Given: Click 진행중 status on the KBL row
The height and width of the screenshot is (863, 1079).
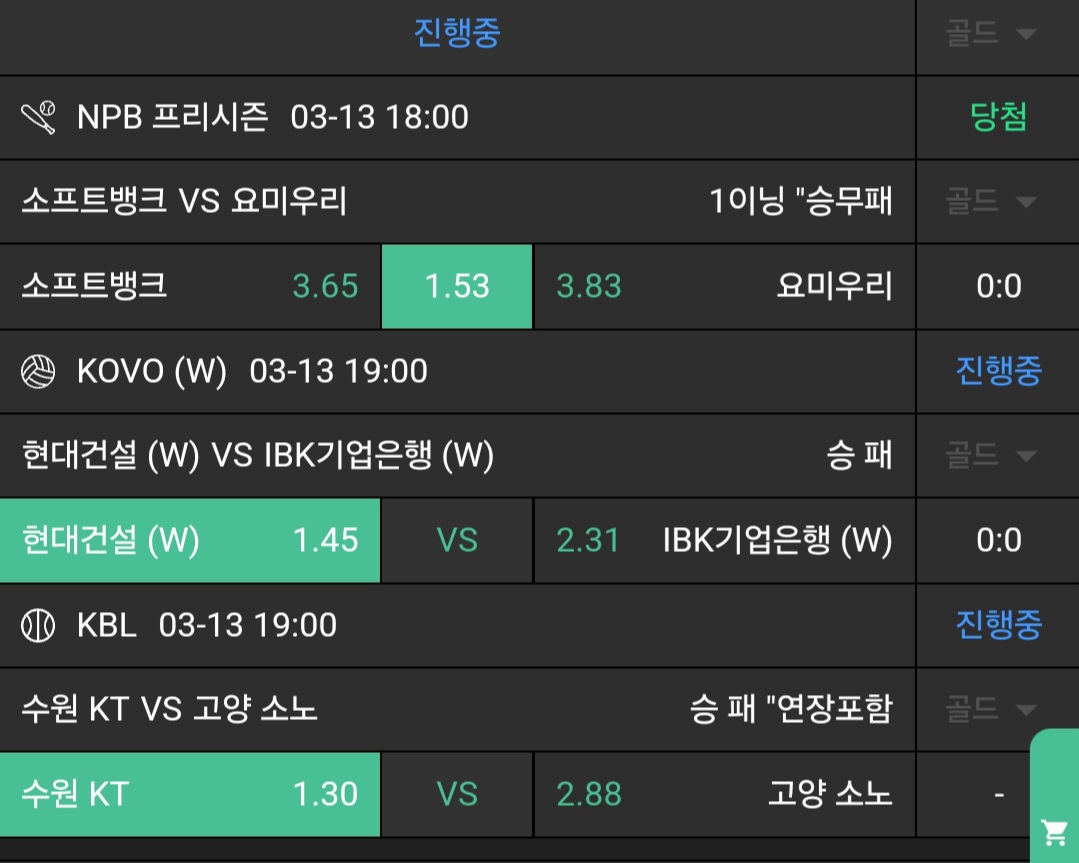Looking at the screenshot, I should [x=998, y=626].
